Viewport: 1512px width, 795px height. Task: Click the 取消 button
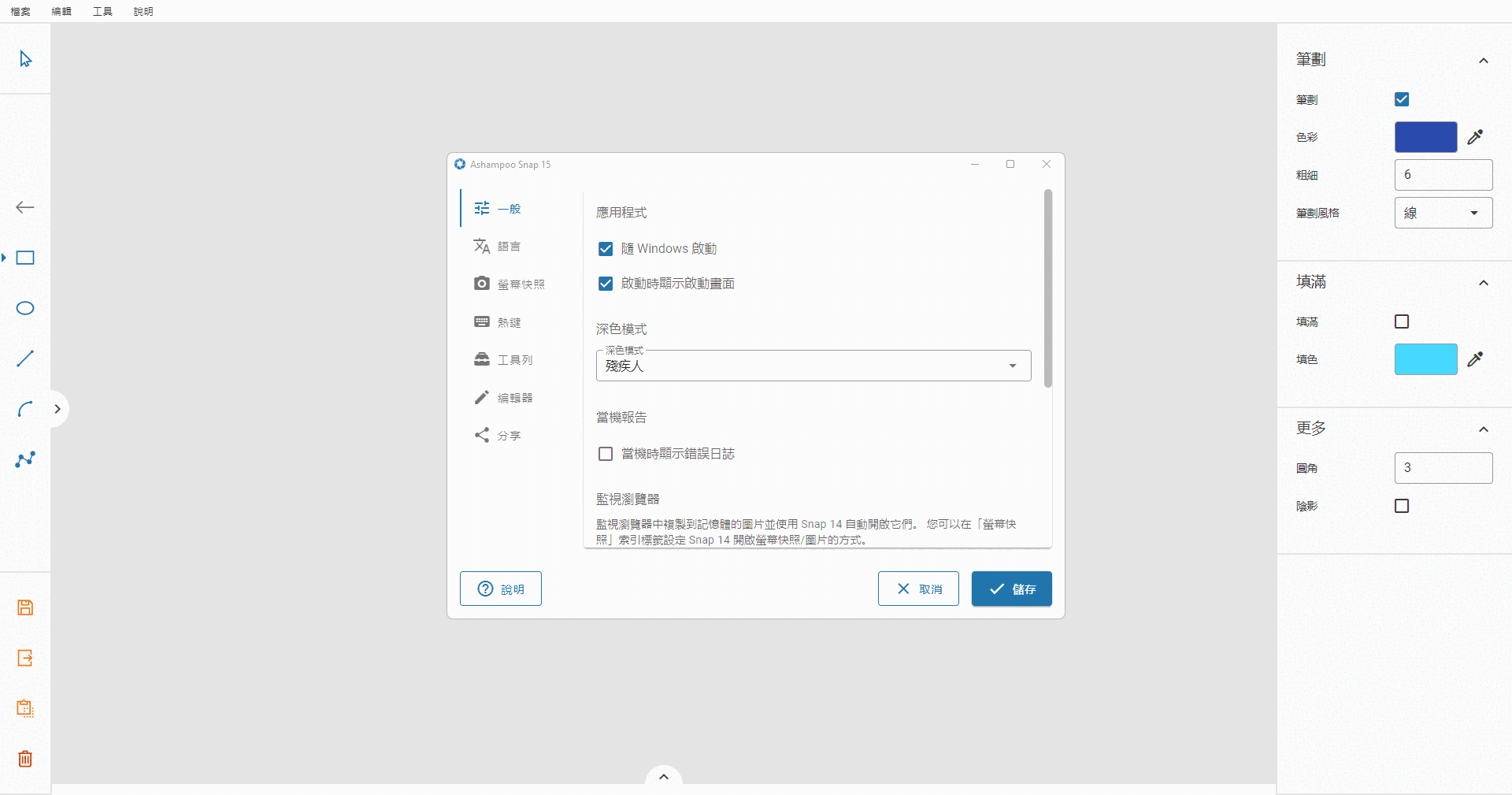point(918,589)
